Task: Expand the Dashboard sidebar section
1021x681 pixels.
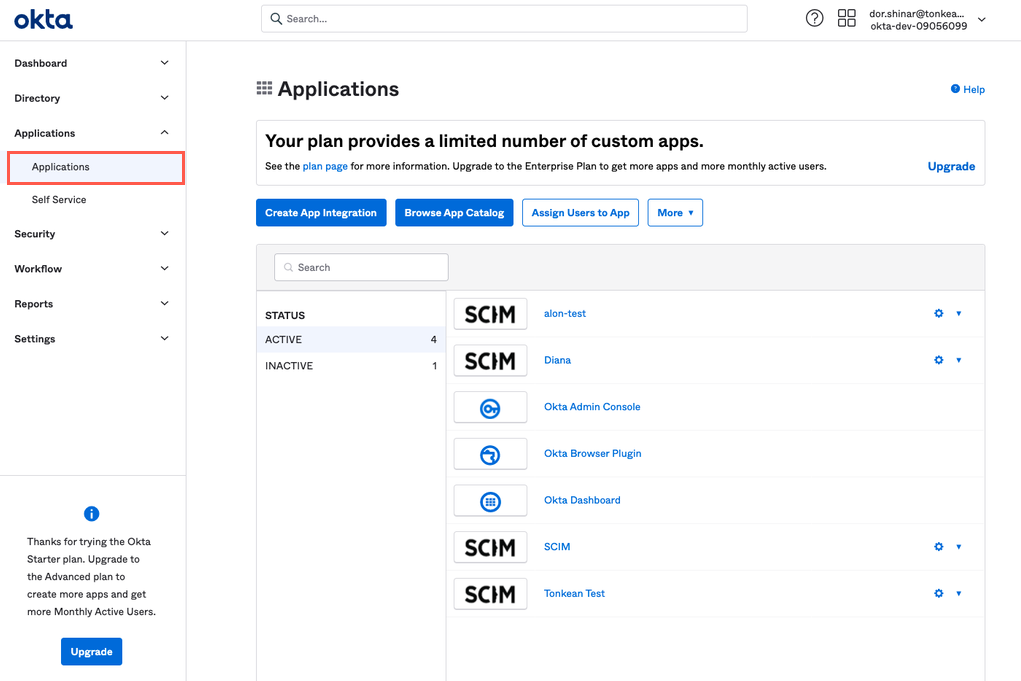Action: pos(92,63)
